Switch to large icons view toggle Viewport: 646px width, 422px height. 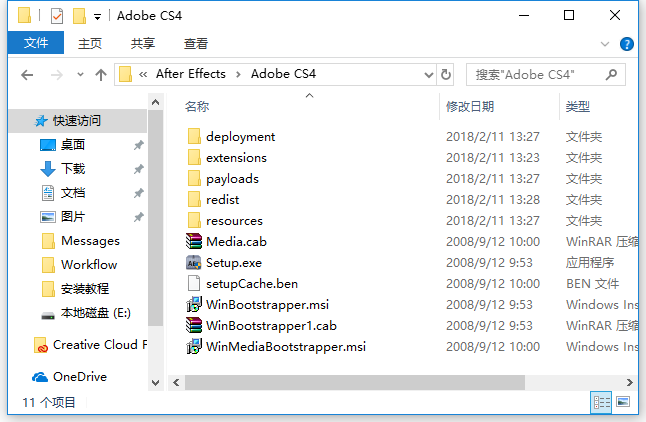(x=623, y=402)
